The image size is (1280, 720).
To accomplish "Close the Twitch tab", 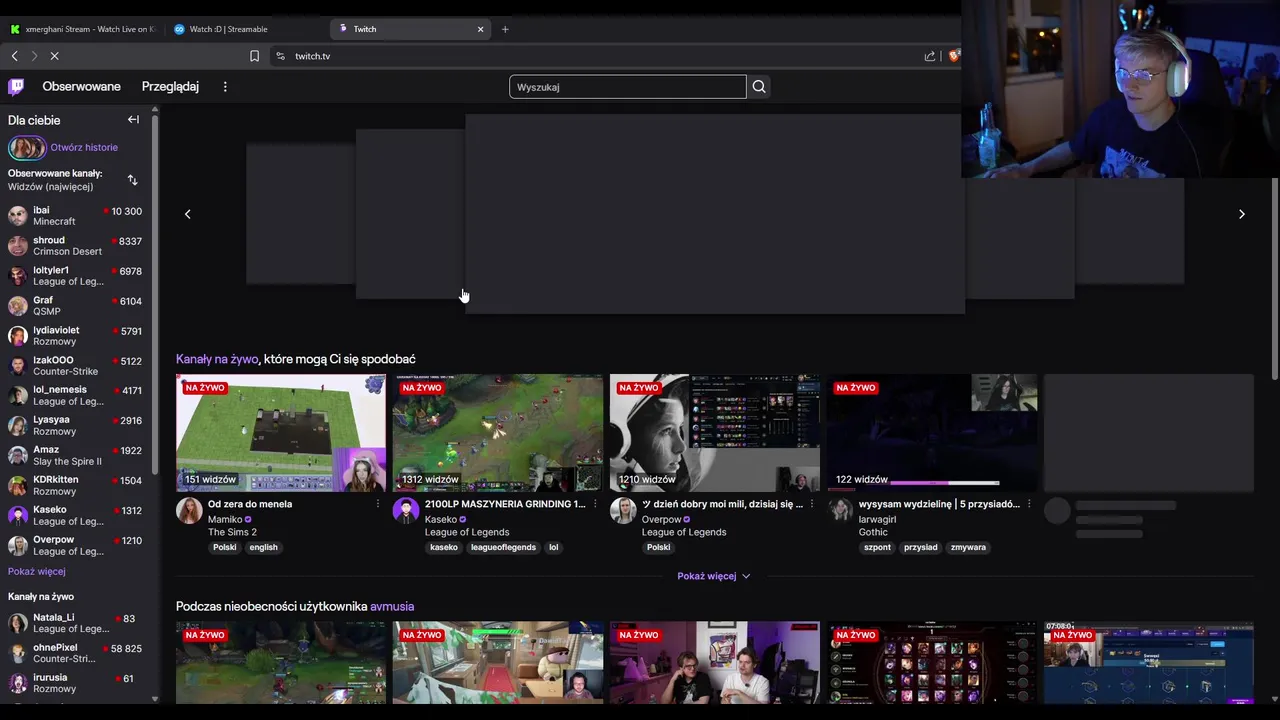I will click(480, 29).
